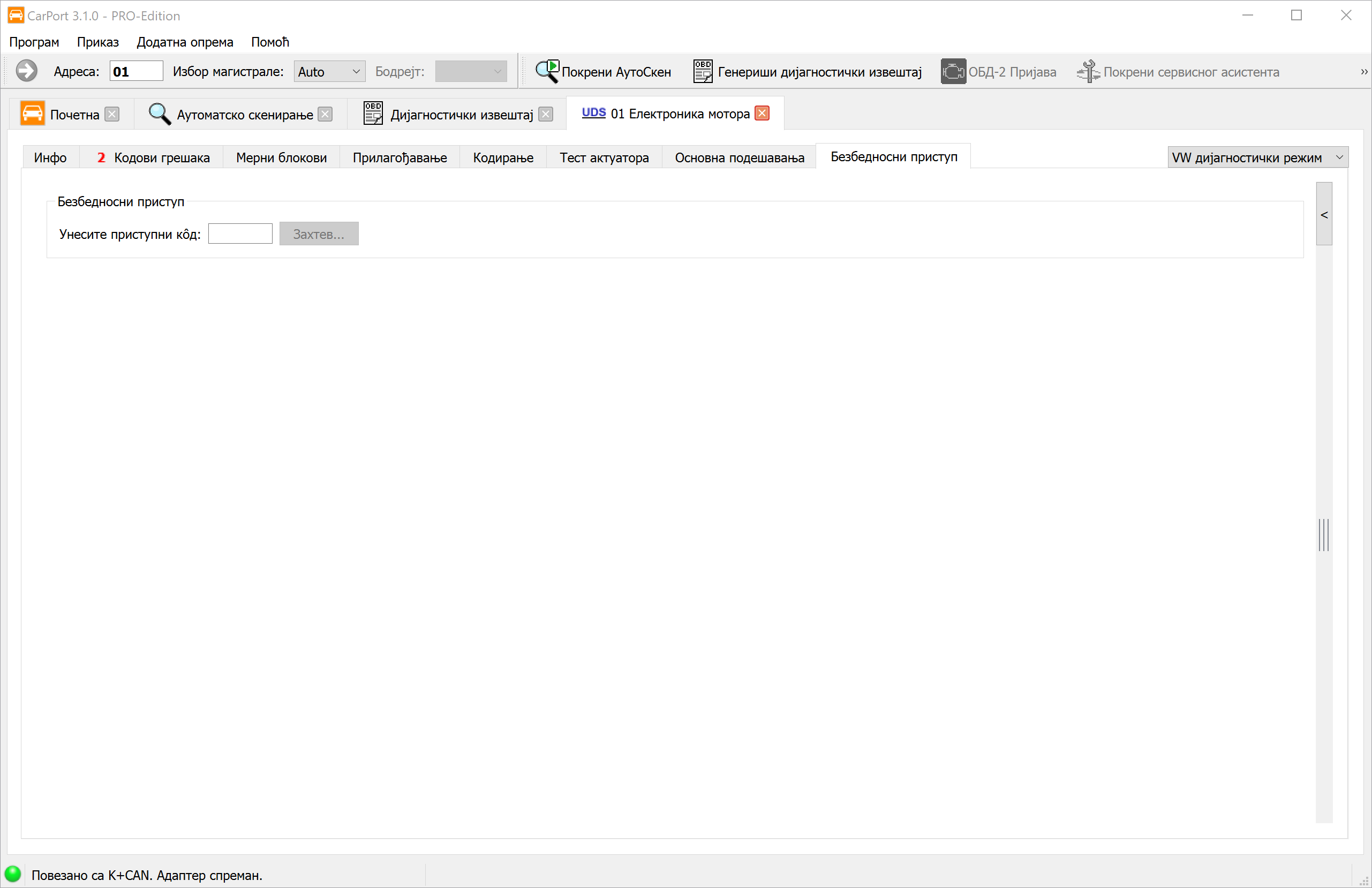This screenshot has height=888, width=1372.
Task: Close the Аутоматско скенирање tab
Action: coord(326,114)
